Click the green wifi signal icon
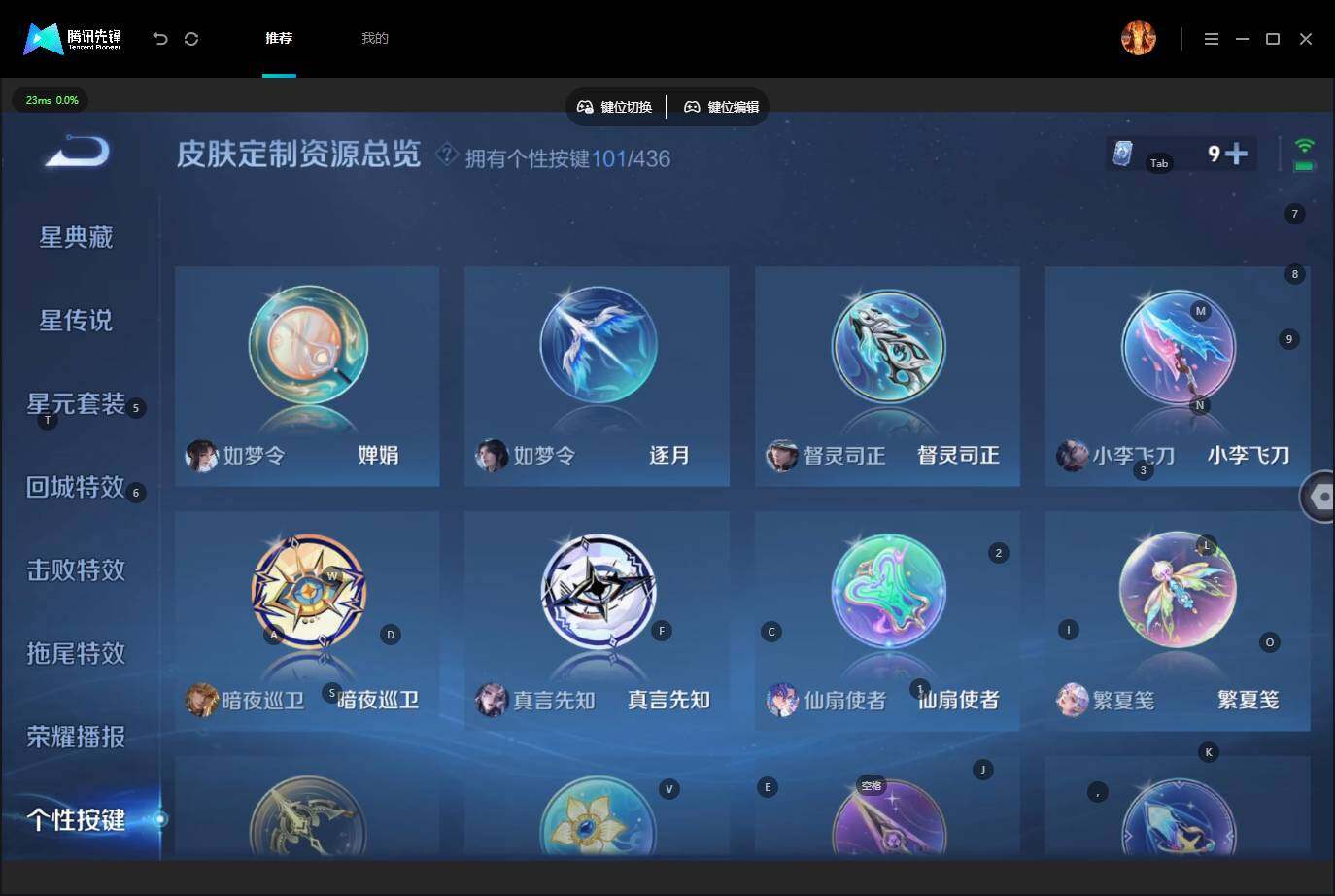1335x896 pixels. [x=1304, y=147]
